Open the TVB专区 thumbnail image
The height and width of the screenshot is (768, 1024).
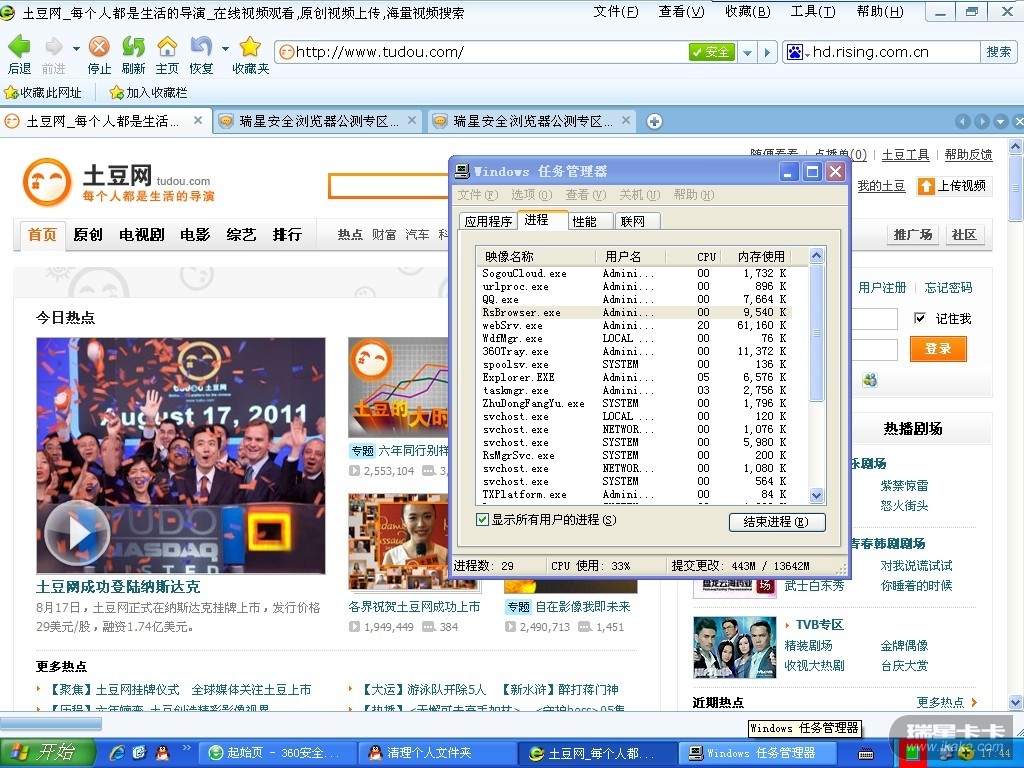point(735,647)
